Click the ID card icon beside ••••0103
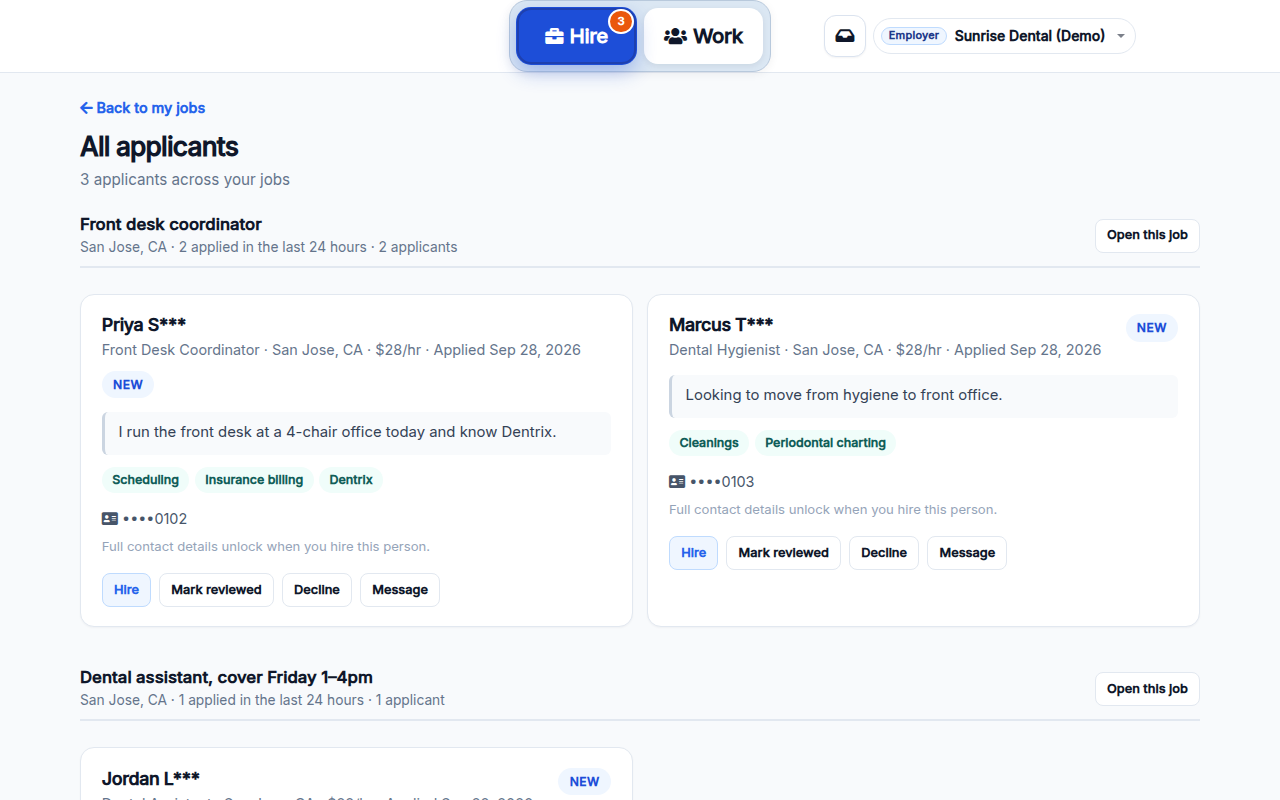Image resolution: width=1280 pixels, height=800 pixels. tap(677, 482)
